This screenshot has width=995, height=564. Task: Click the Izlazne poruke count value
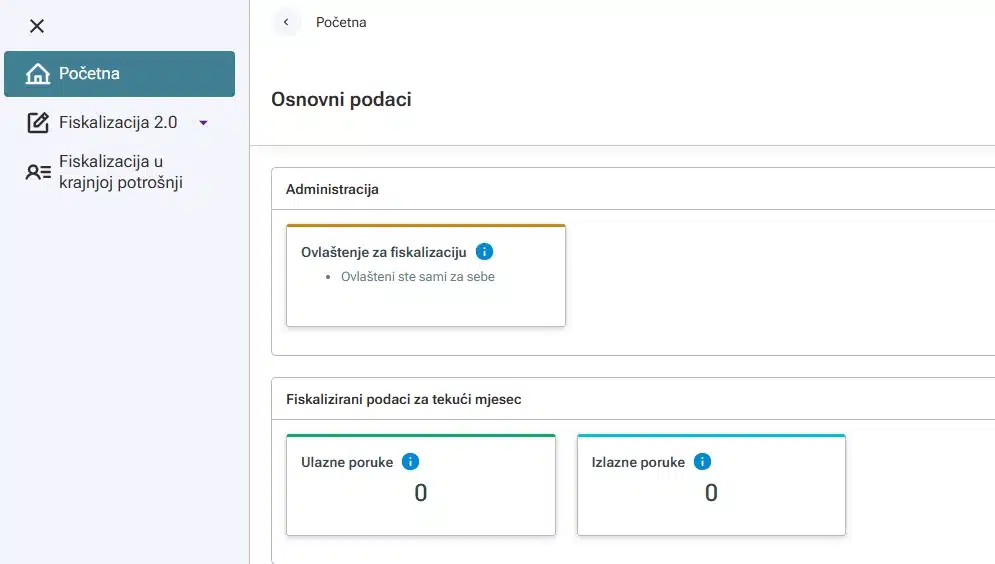pyautogui.click(x=711, y=493)
